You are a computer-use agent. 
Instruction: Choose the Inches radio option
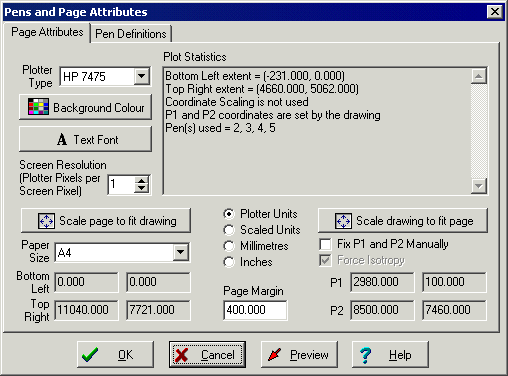point(229,262)
